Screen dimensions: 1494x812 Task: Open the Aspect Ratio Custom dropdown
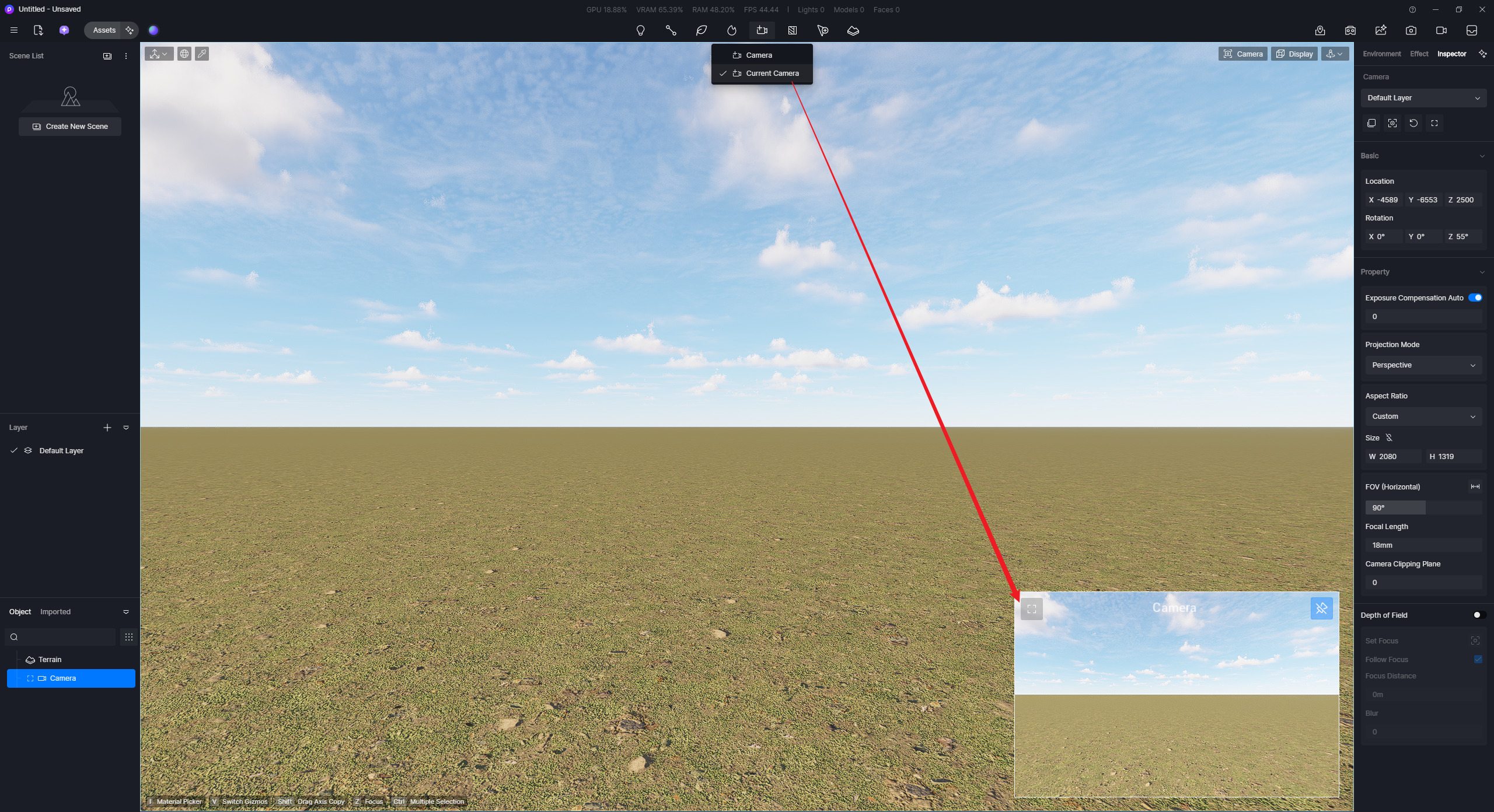[1423, 416]
